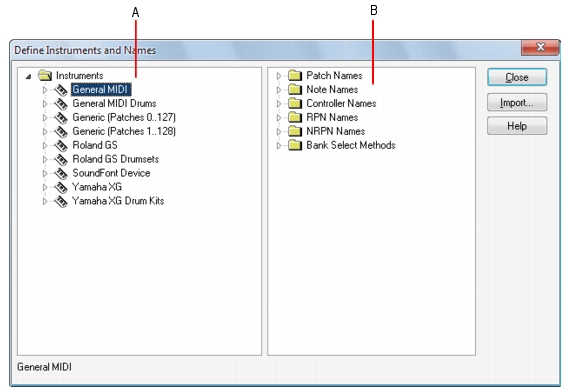
Task: Expand the NRPN Names folder
Action: tap(279, 131)
